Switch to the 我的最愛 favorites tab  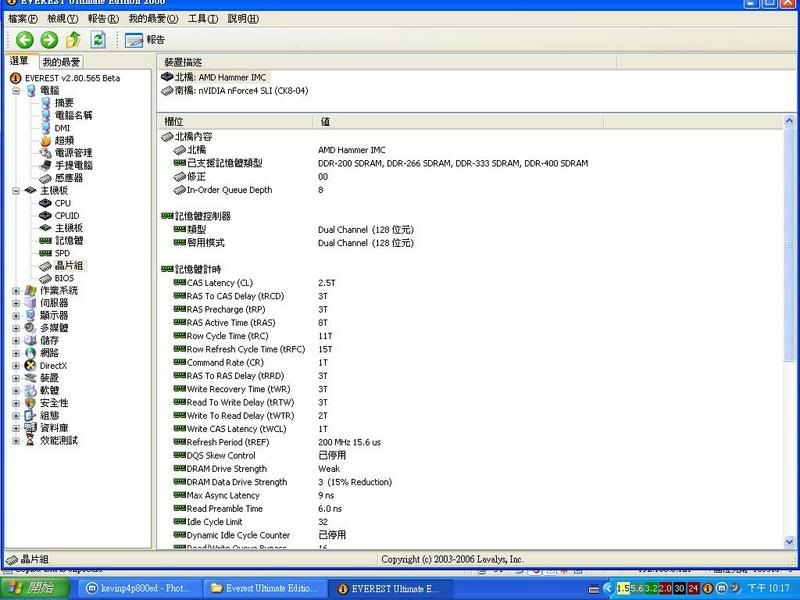pyautogui.click(x=60, y=62)
